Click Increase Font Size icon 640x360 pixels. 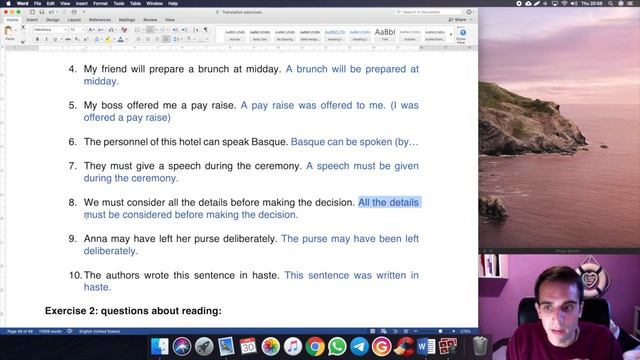tap(91, 29)
